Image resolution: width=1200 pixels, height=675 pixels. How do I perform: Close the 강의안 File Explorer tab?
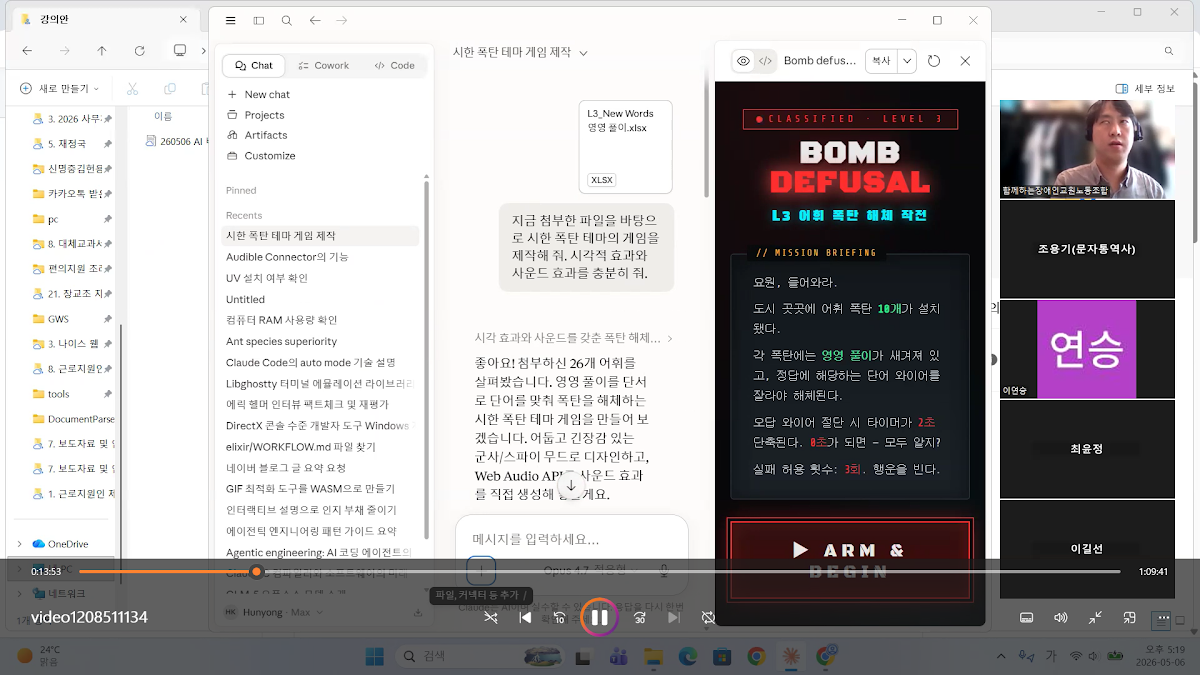(x=184, y=18)
